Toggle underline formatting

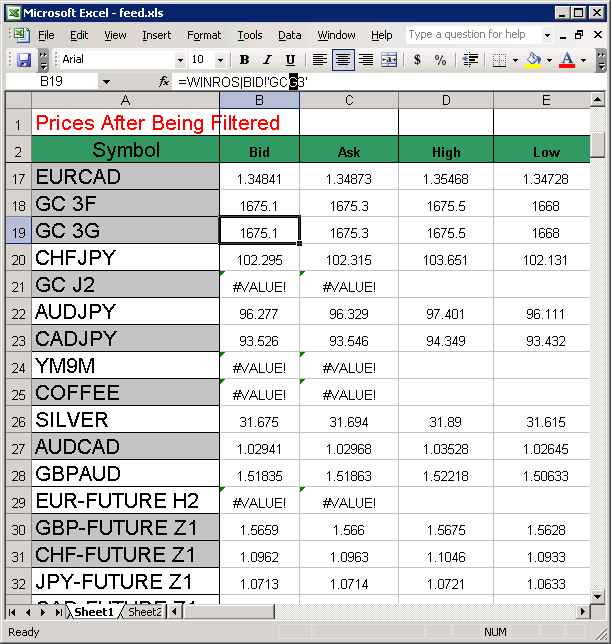click(292, 60)
